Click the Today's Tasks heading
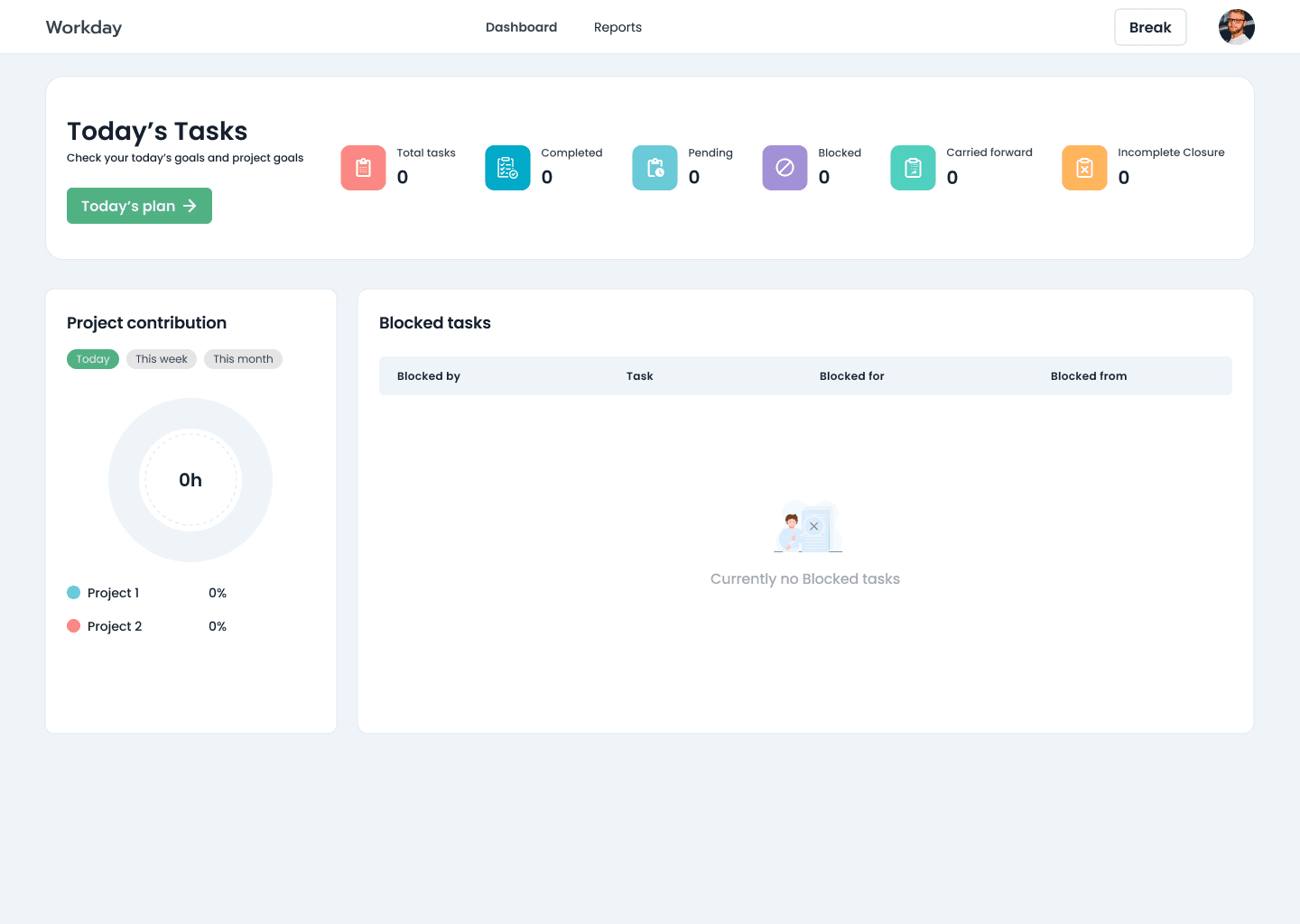 pos(157,132)
